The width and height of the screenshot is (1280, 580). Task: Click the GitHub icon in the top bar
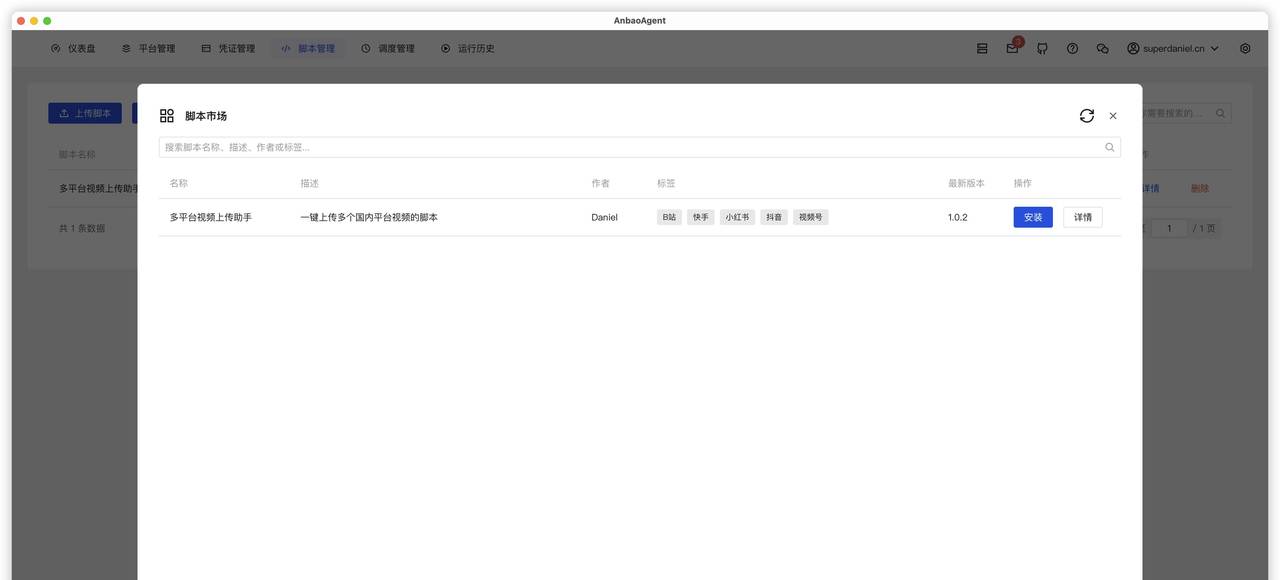pos(1040,46)
